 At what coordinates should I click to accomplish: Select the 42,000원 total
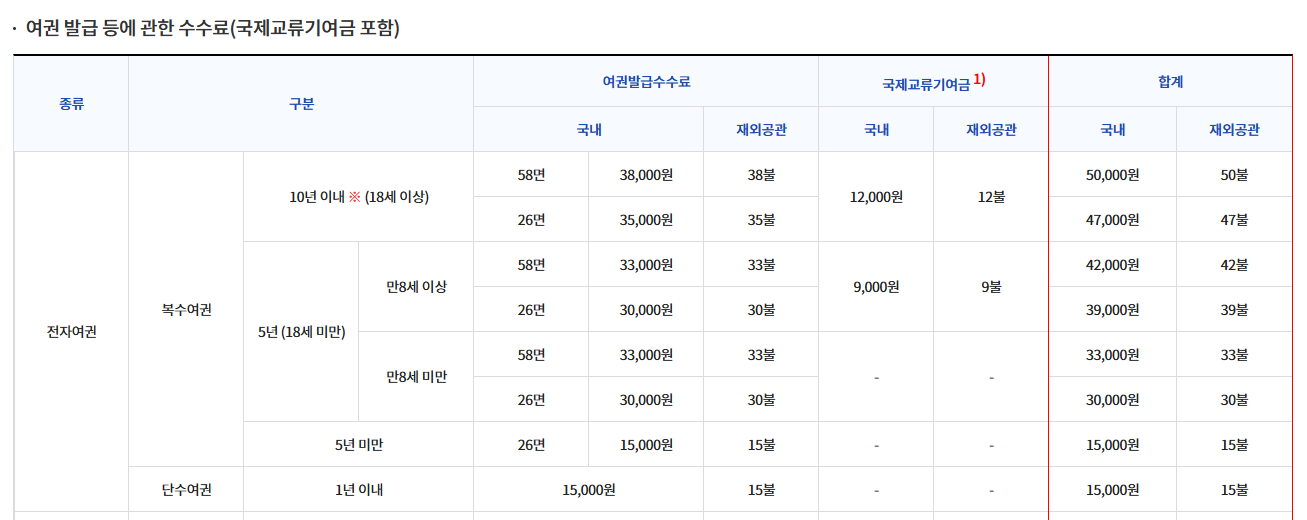[1113, 264]
